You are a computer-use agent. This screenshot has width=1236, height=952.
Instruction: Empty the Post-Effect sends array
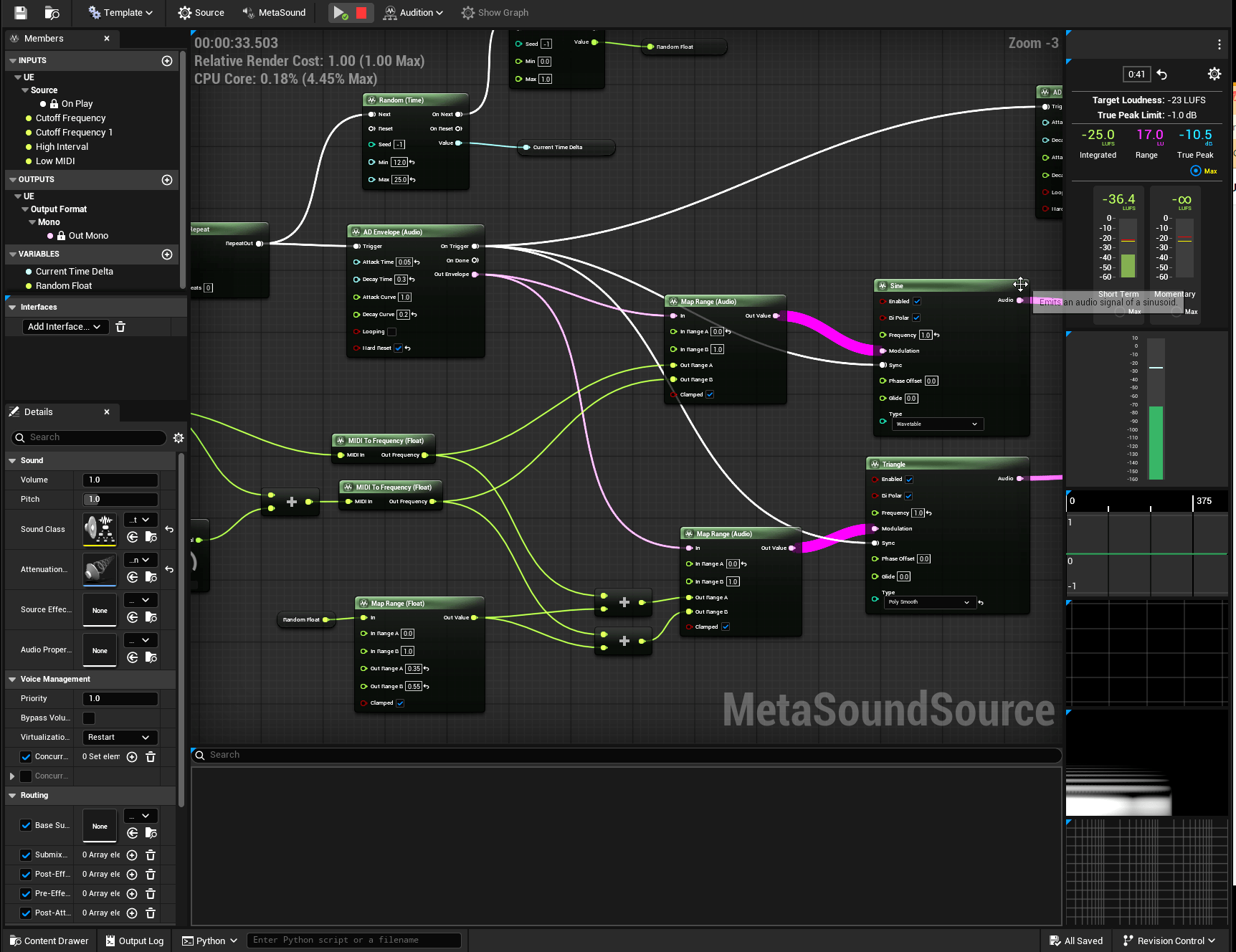pyautogui.click(x=151, y=875)
